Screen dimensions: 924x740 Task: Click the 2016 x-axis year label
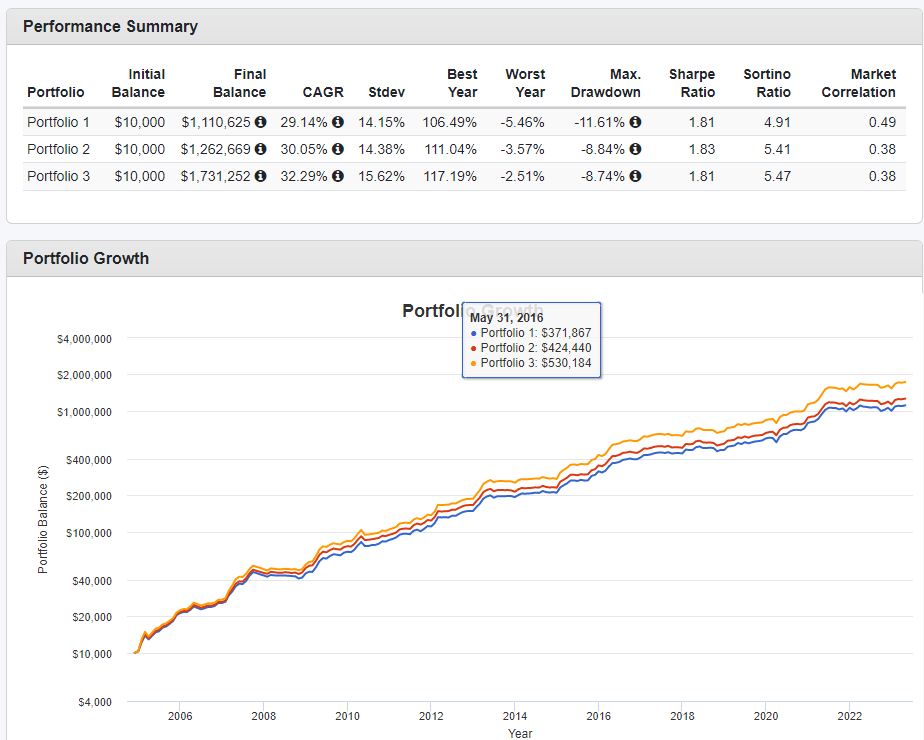(x=598, y=716)
